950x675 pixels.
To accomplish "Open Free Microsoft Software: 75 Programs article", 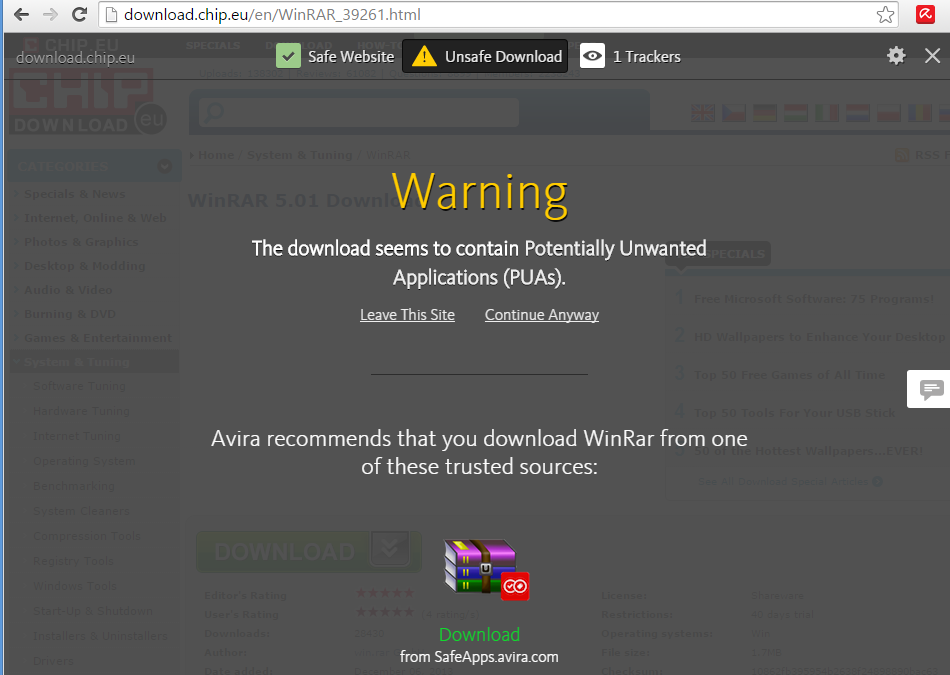I will pyautogui.click(x=814, y=299).
